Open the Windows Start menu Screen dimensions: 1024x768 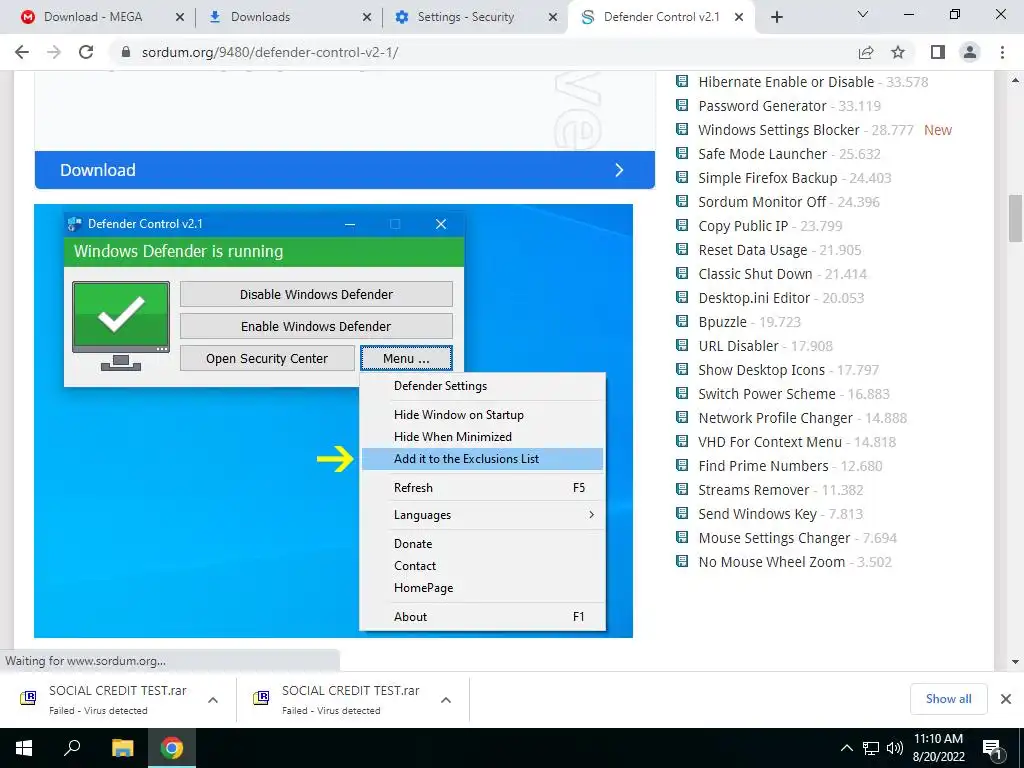(x=24, y=748)
